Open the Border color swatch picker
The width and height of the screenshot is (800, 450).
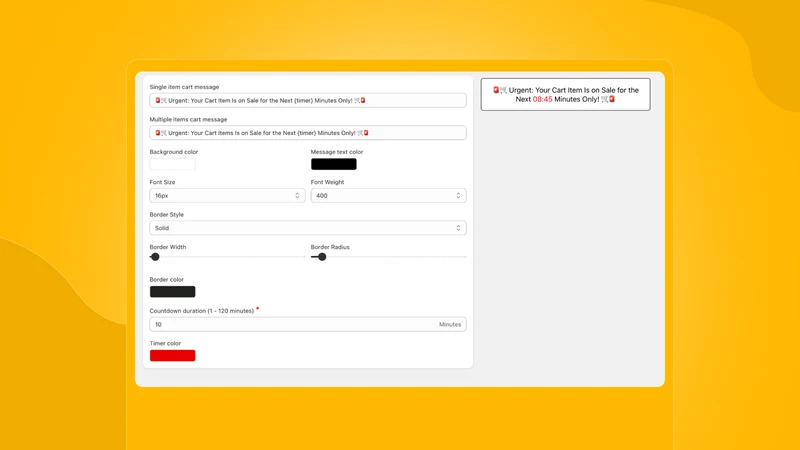[172, 292]
